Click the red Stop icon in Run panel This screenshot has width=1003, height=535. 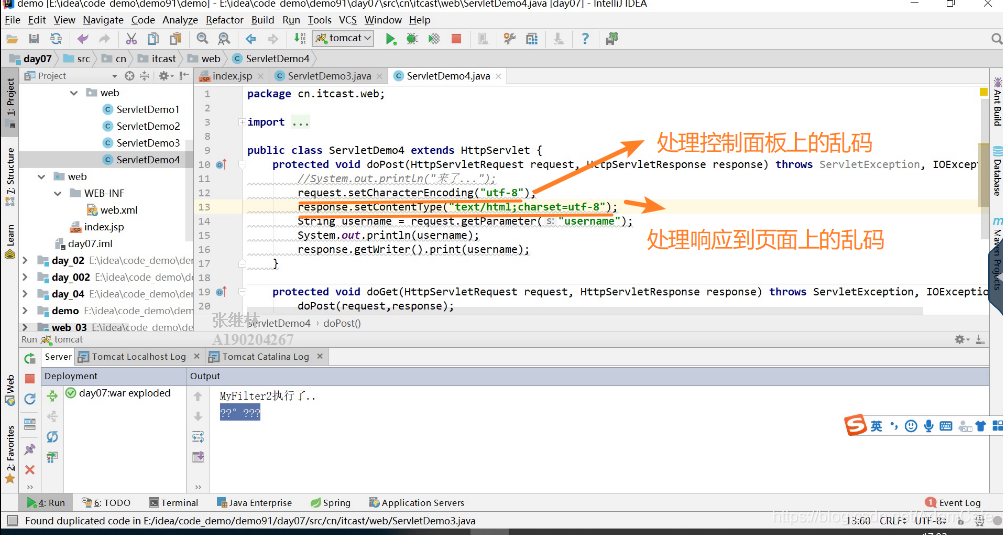point(29,379)
